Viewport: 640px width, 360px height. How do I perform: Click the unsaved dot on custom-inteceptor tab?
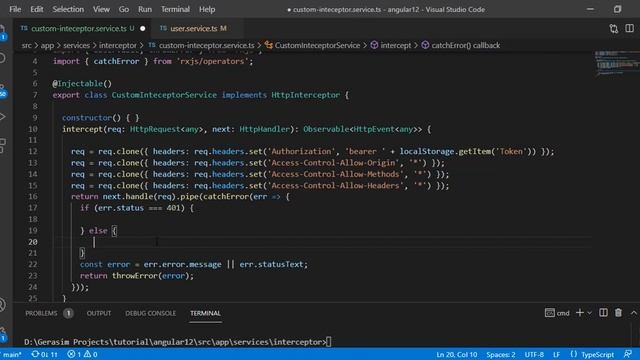pyautogui.click(x=142, y=29)
